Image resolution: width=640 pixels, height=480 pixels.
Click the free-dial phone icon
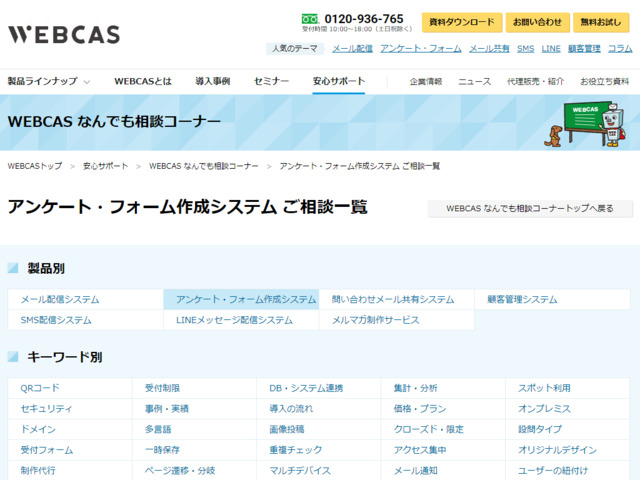pyautogui.click(x=310, y=19)
